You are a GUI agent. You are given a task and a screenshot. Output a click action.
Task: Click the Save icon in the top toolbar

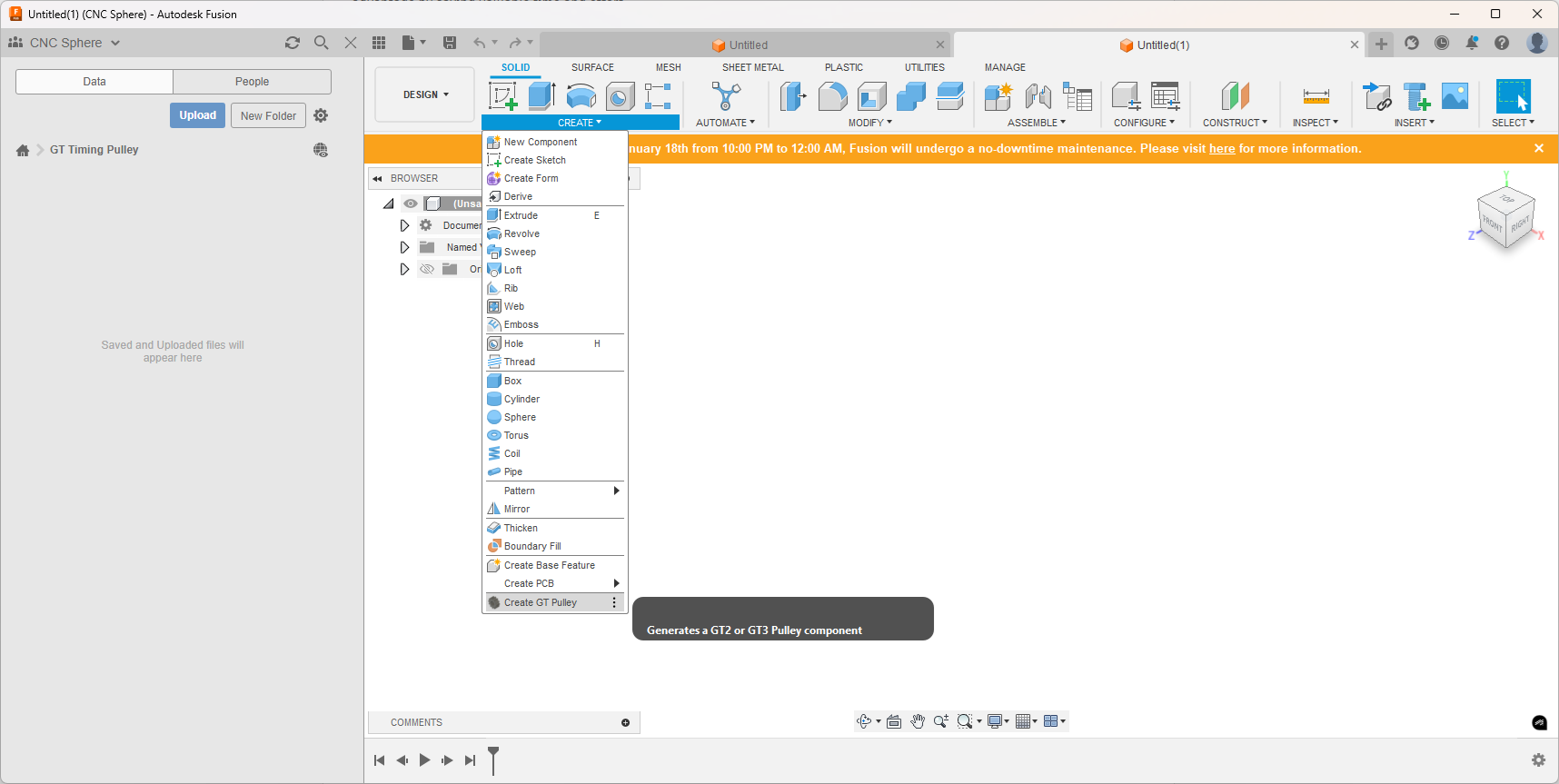coord(450,43)
